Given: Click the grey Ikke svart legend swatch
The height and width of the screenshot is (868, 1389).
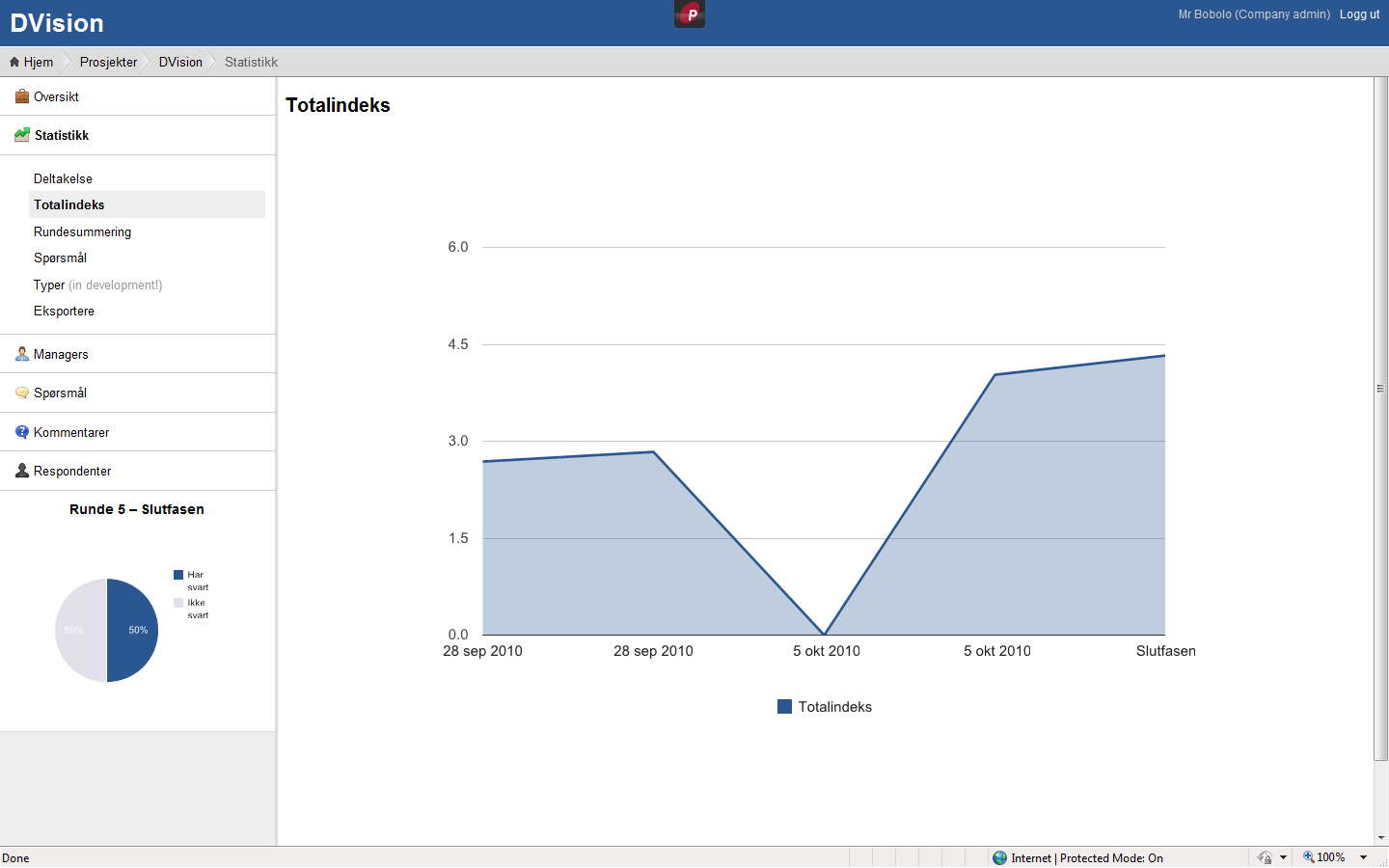Looking at the screenshot, I should click(x=178, y=603).
